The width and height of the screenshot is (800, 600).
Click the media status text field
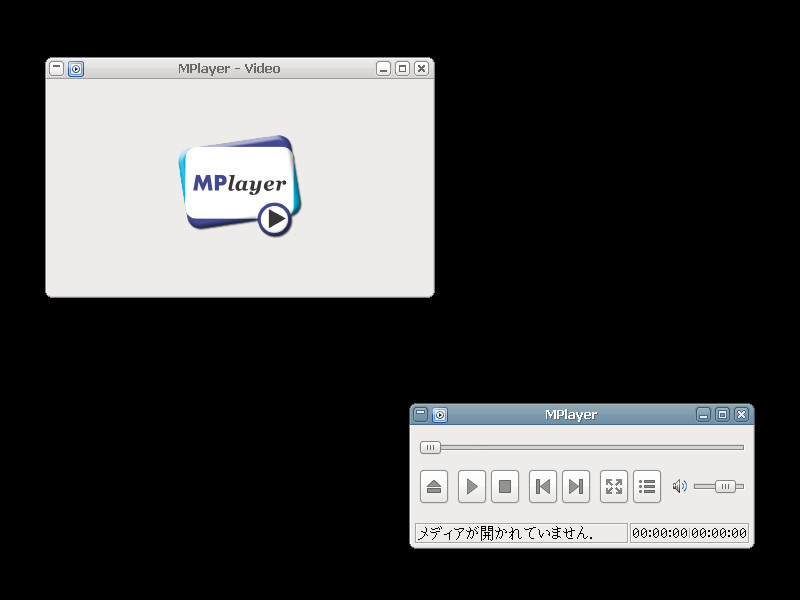[x=521, y=533]
